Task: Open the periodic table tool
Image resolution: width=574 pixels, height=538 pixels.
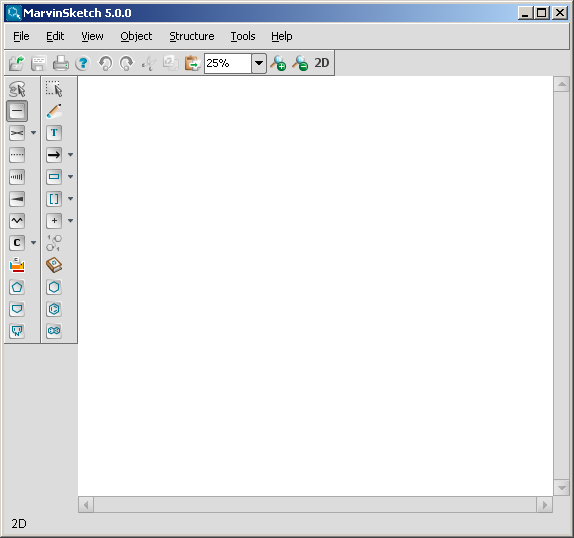Action: pos(17,265)
